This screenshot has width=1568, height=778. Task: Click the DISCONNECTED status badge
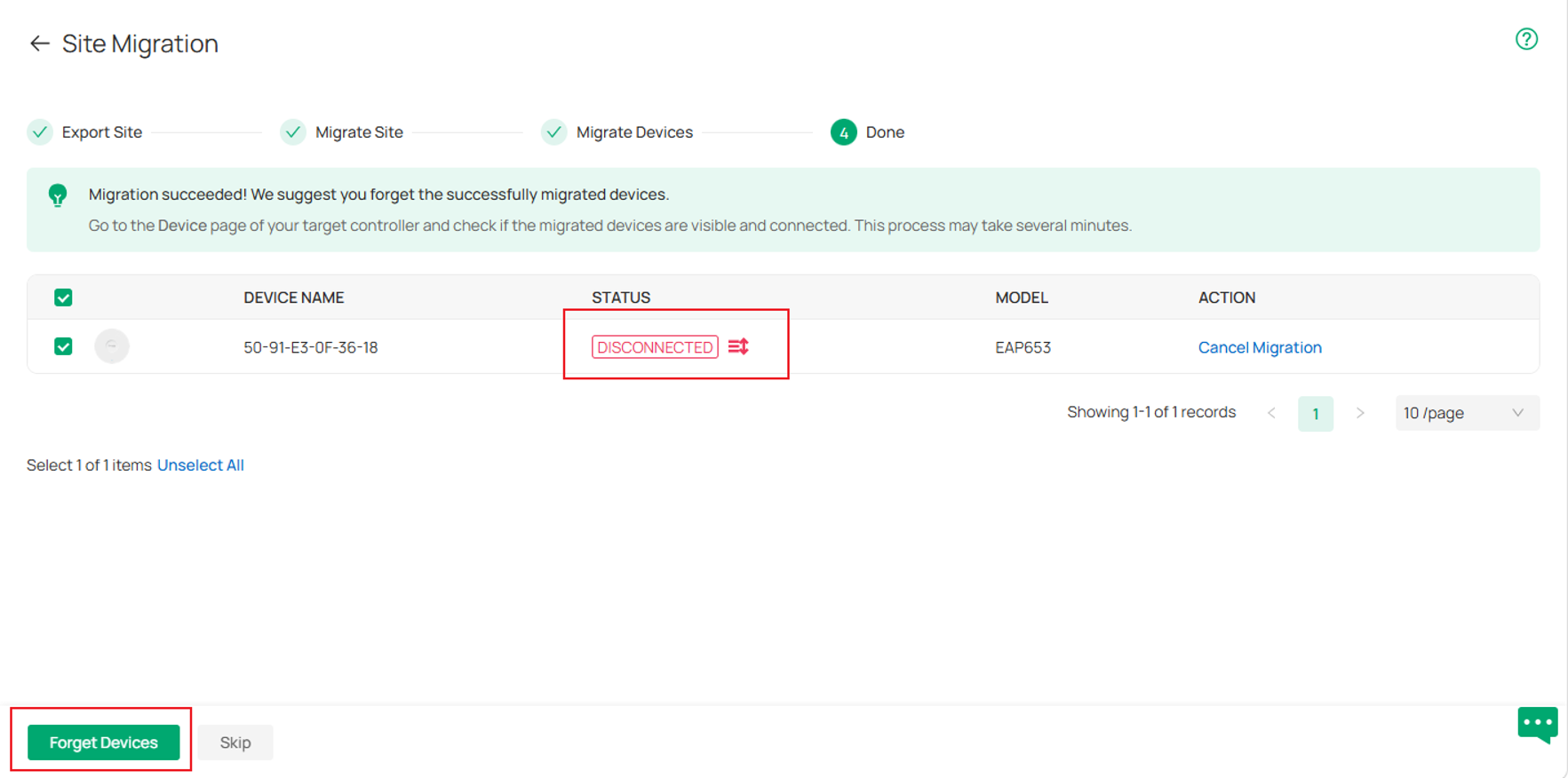click(x=655, y=347)
